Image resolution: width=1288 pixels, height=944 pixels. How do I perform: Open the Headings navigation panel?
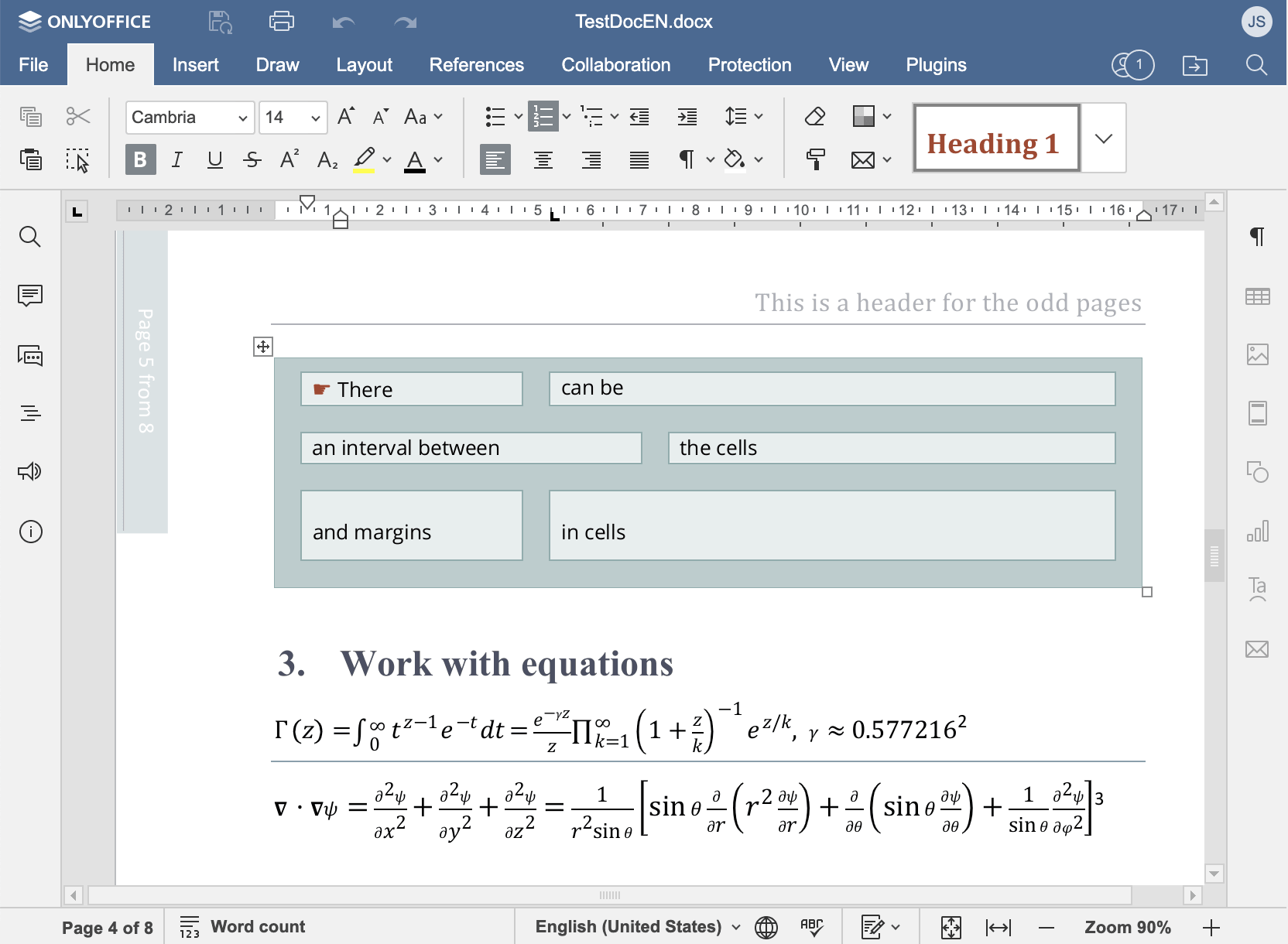coord(30,413)
